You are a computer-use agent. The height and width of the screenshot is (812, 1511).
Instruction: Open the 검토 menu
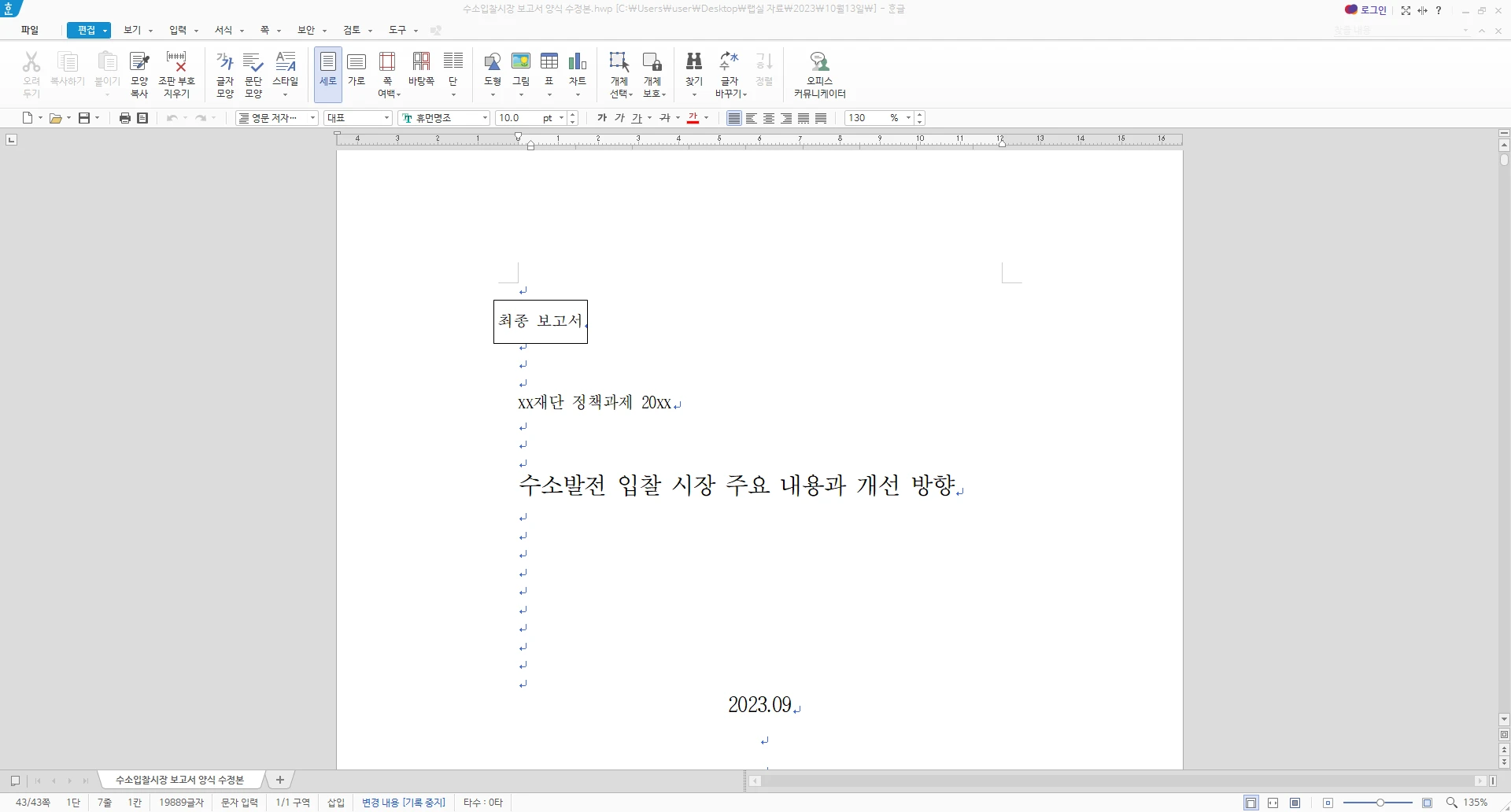(x=353, y=30)
